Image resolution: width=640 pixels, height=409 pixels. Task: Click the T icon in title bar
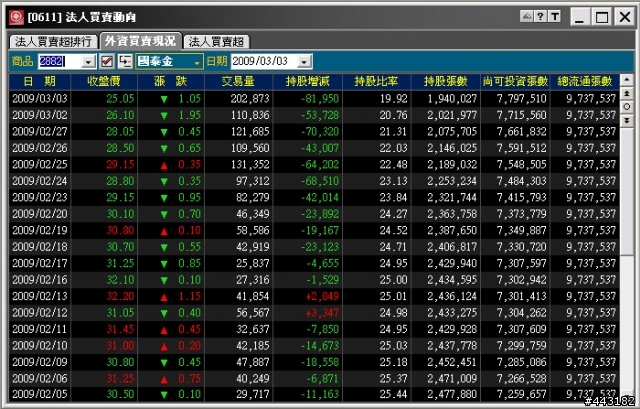pos(554,16)
